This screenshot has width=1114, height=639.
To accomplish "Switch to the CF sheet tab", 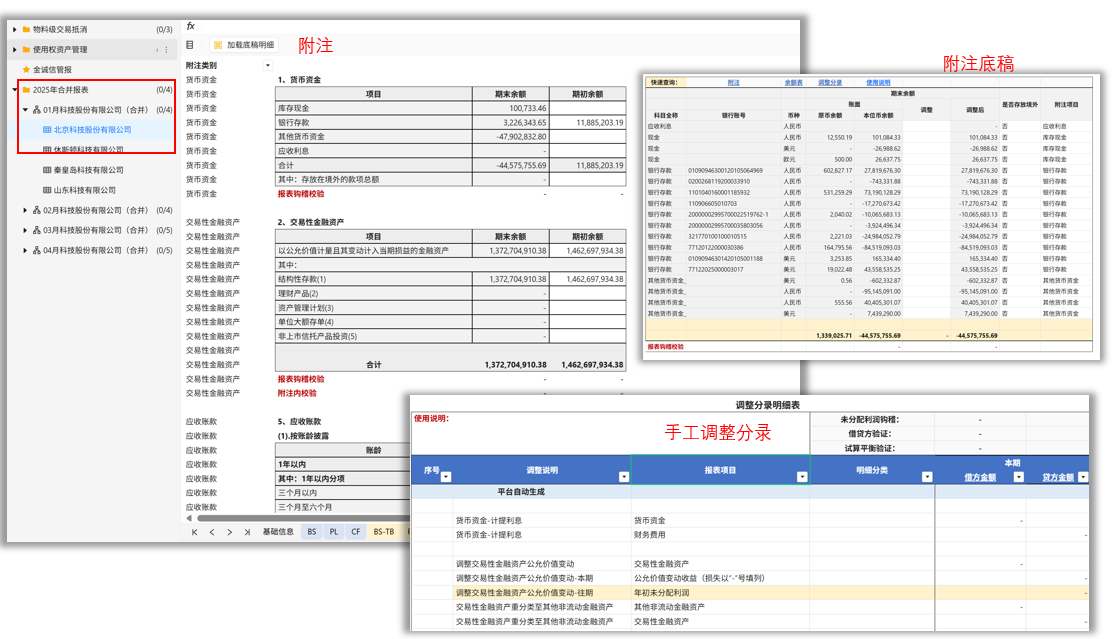I will [356, 532].
